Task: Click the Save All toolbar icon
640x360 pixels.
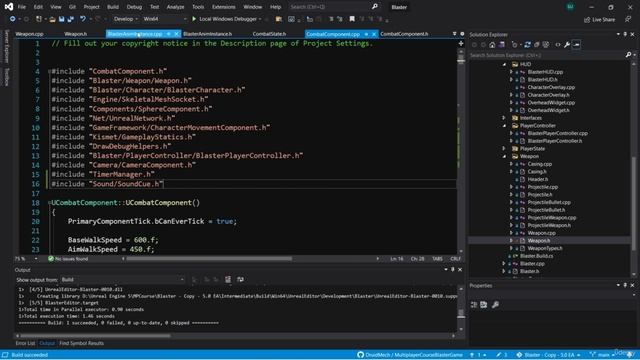Action: (x=71, y=19)
